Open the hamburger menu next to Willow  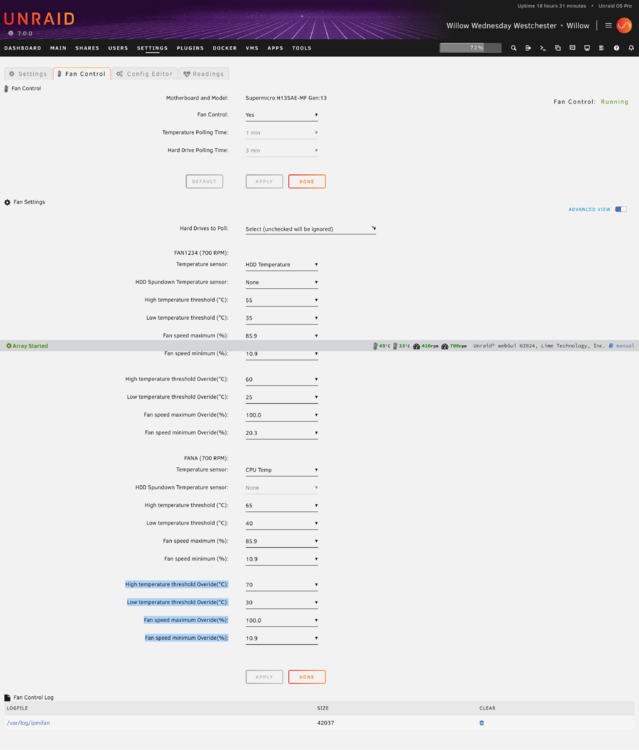point(608,25)
